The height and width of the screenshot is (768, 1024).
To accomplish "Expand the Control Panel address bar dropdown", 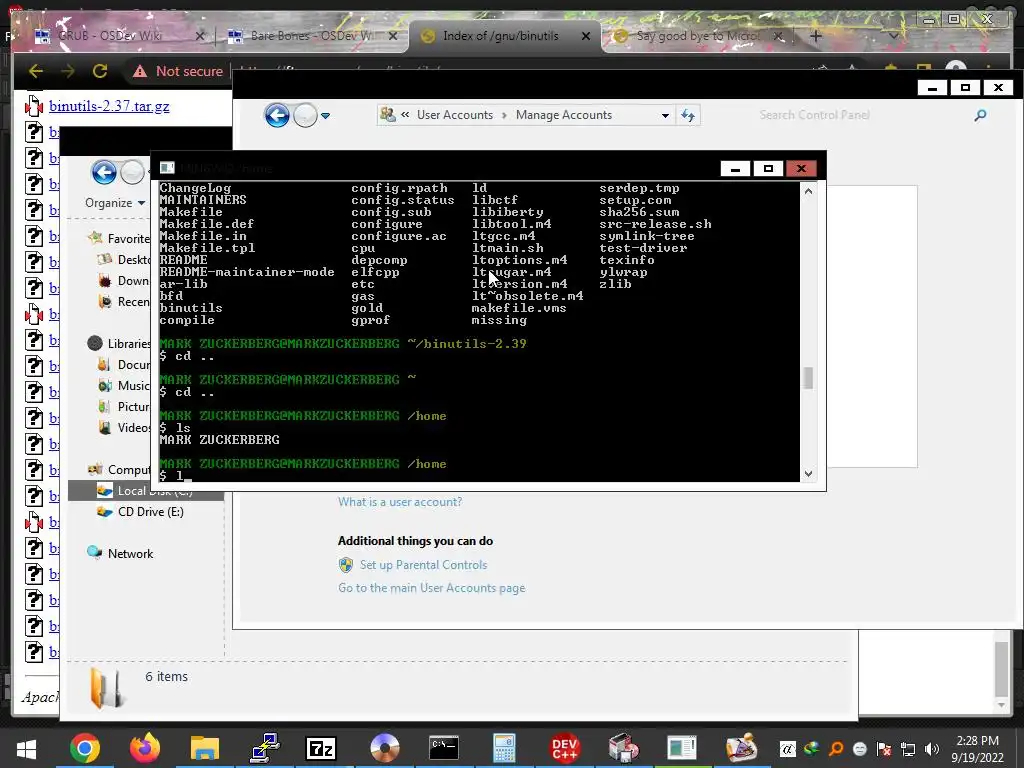I will coord(665,116).
